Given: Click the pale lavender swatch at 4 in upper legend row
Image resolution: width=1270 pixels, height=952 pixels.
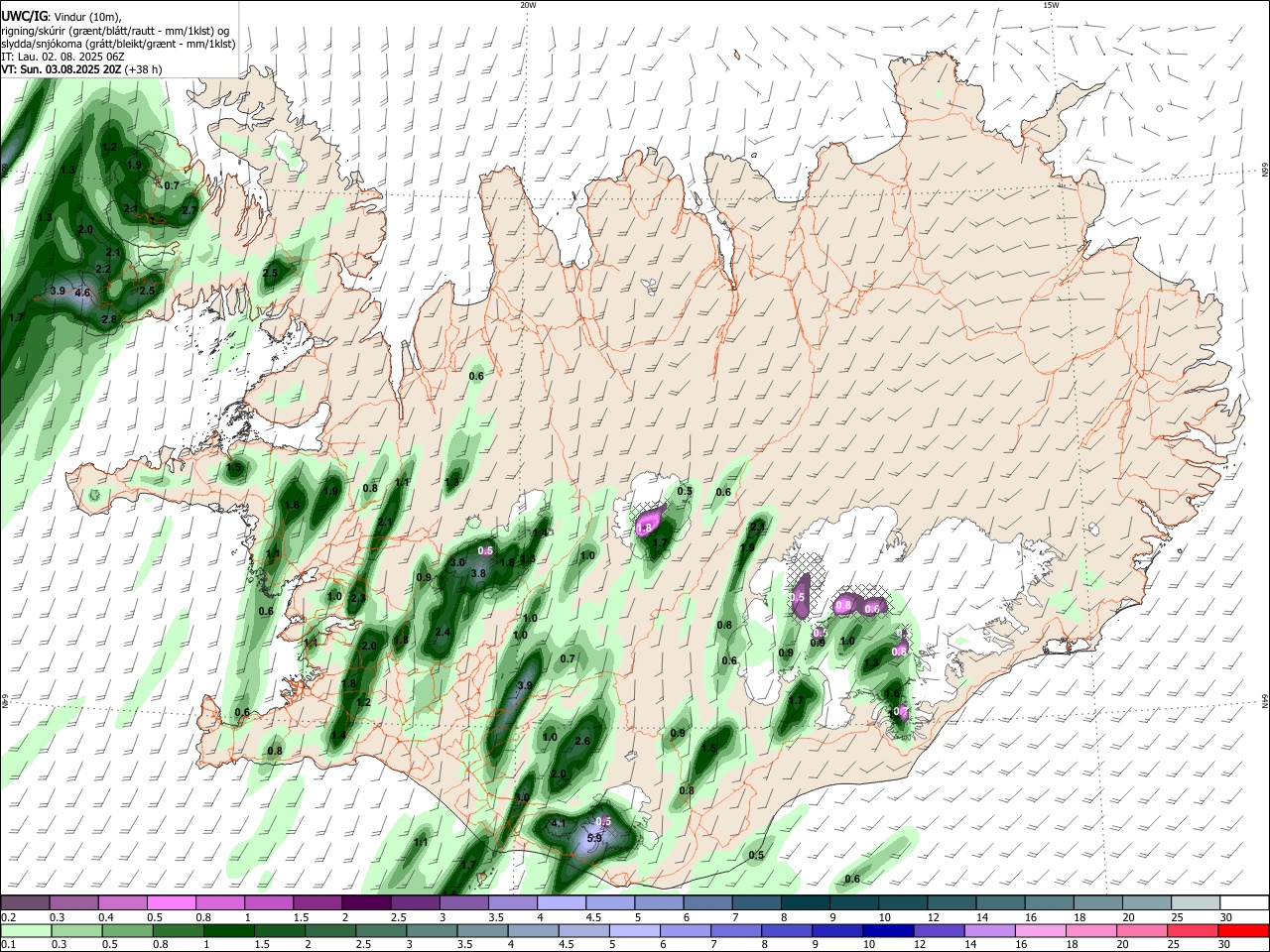Looking at the screenshot, I should [562, 902].
